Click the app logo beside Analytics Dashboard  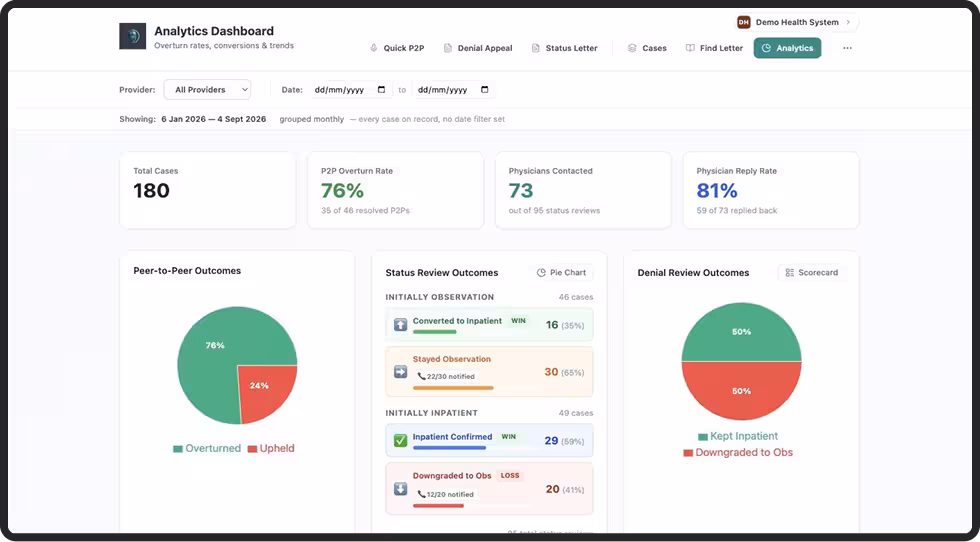pyautogui.click(x=132, y=36)
